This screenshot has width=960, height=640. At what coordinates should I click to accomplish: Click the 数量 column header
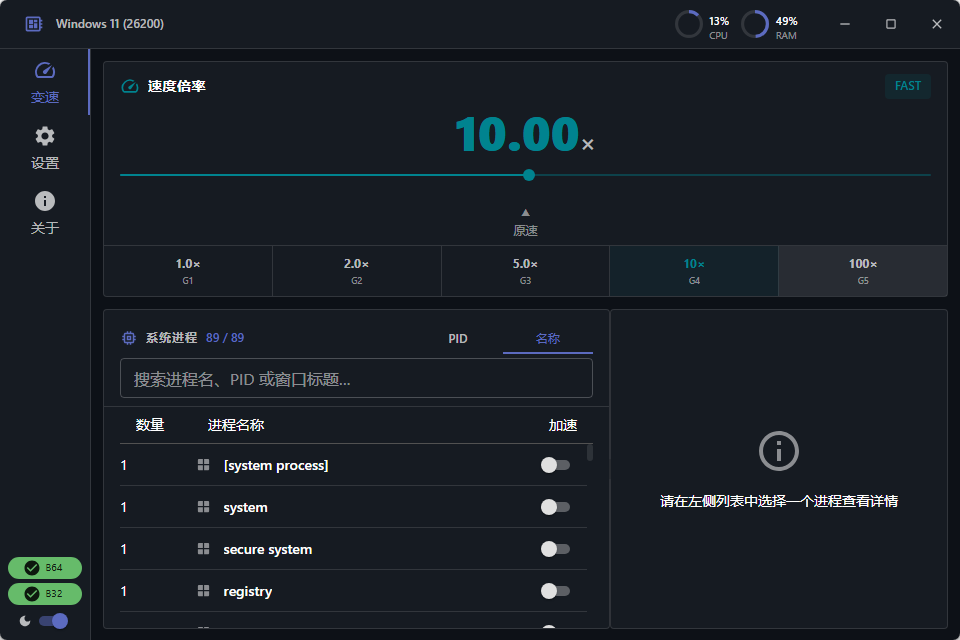tap(150, 425)
